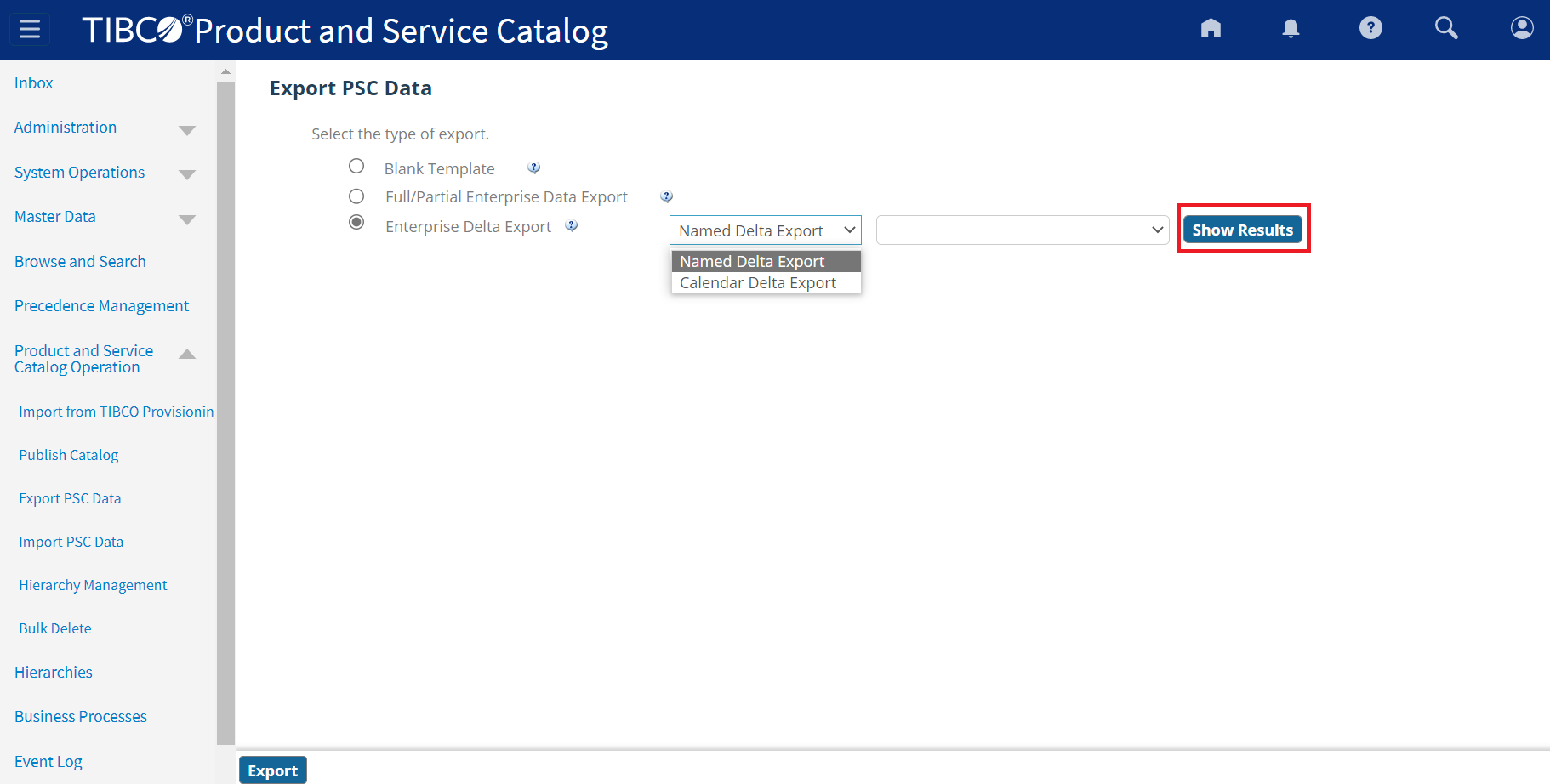Select the Enterprise Delta Export radio button

pos(356,223)
